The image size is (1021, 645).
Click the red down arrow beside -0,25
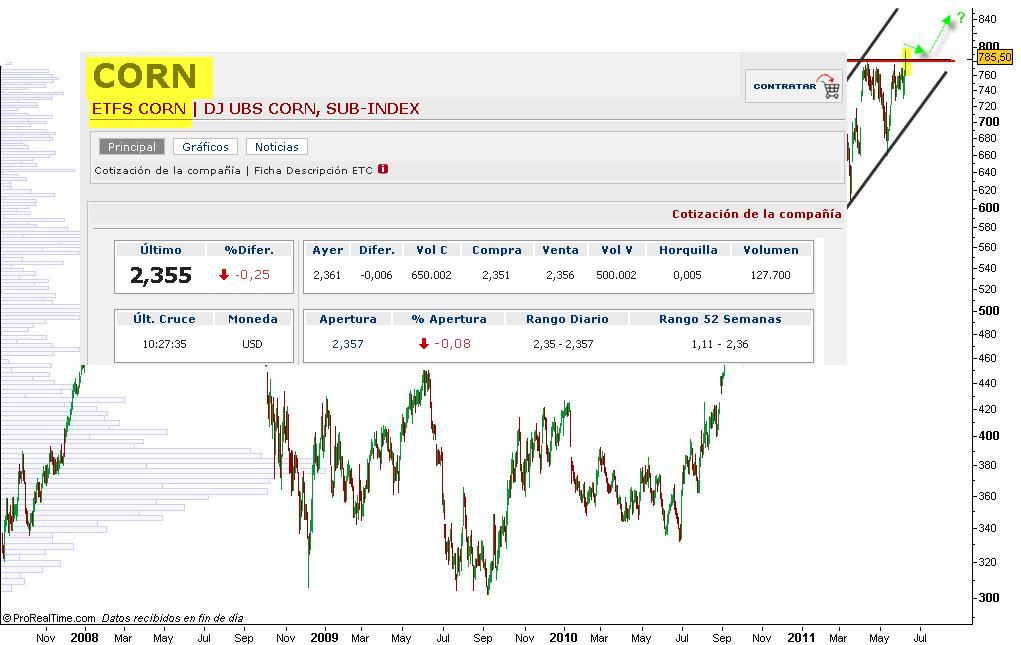tap(224, 275)
